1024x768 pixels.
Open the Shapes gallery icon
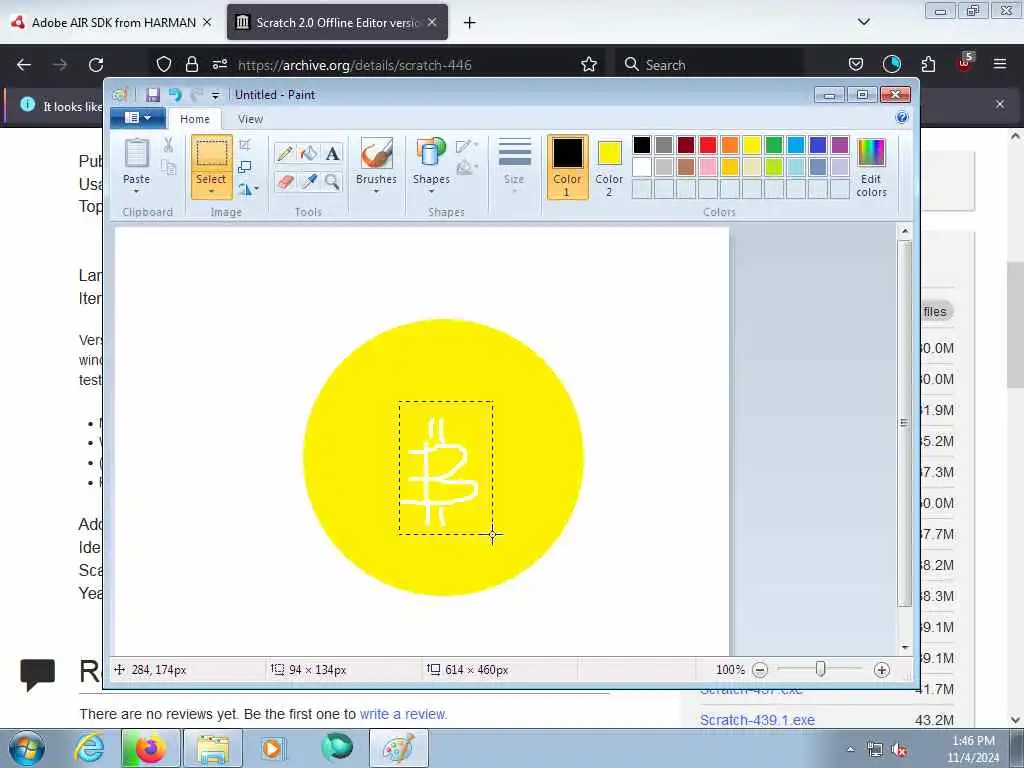pos(430,153)
